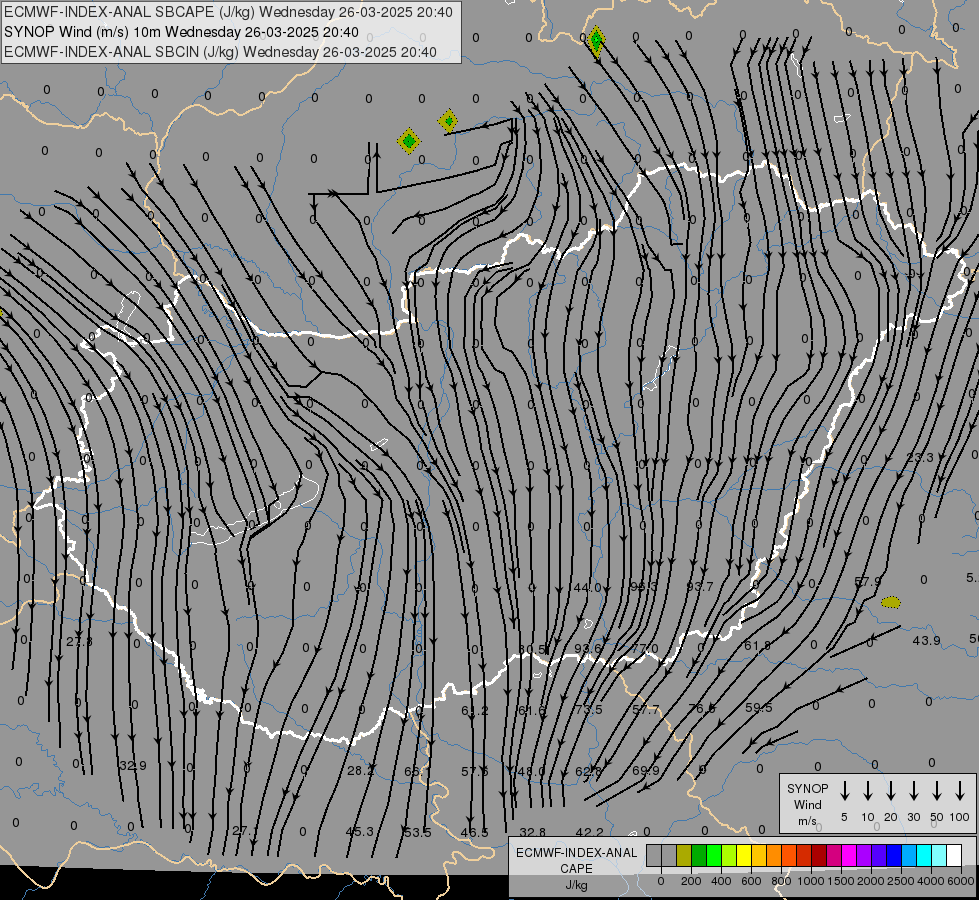The height and width of the screenshot is (900, 979).
Task: Click the map value 27.3
Action: (x=79, y=642)
